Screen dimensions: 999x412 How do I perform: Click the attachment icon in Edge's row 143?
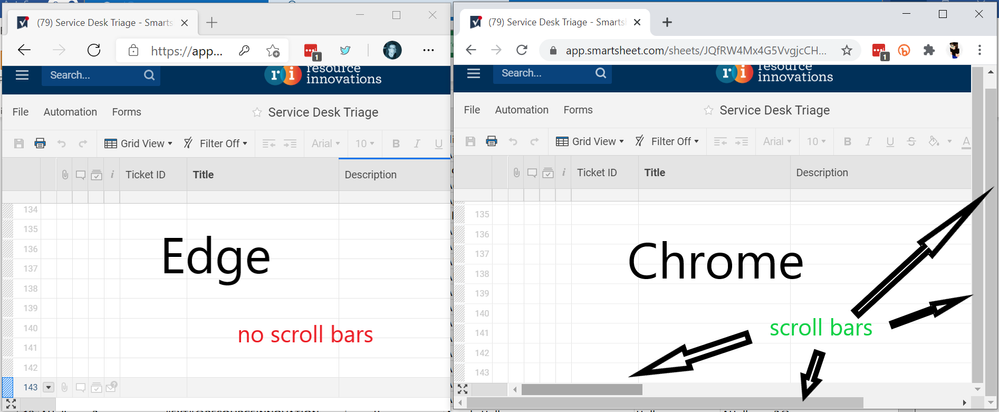coord(64,387)
